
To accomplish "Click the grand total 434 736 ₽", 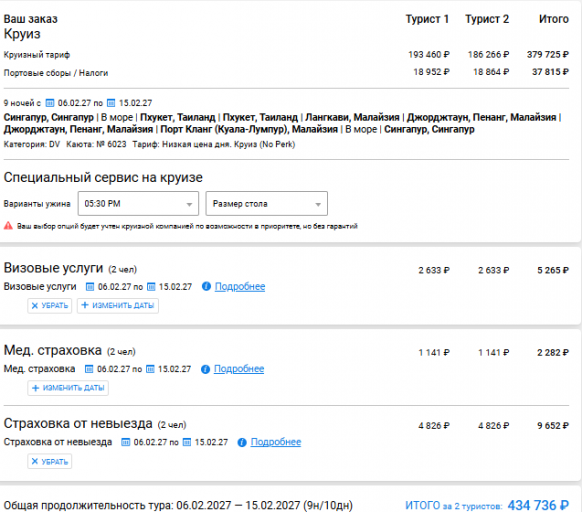I will [538, 505].
